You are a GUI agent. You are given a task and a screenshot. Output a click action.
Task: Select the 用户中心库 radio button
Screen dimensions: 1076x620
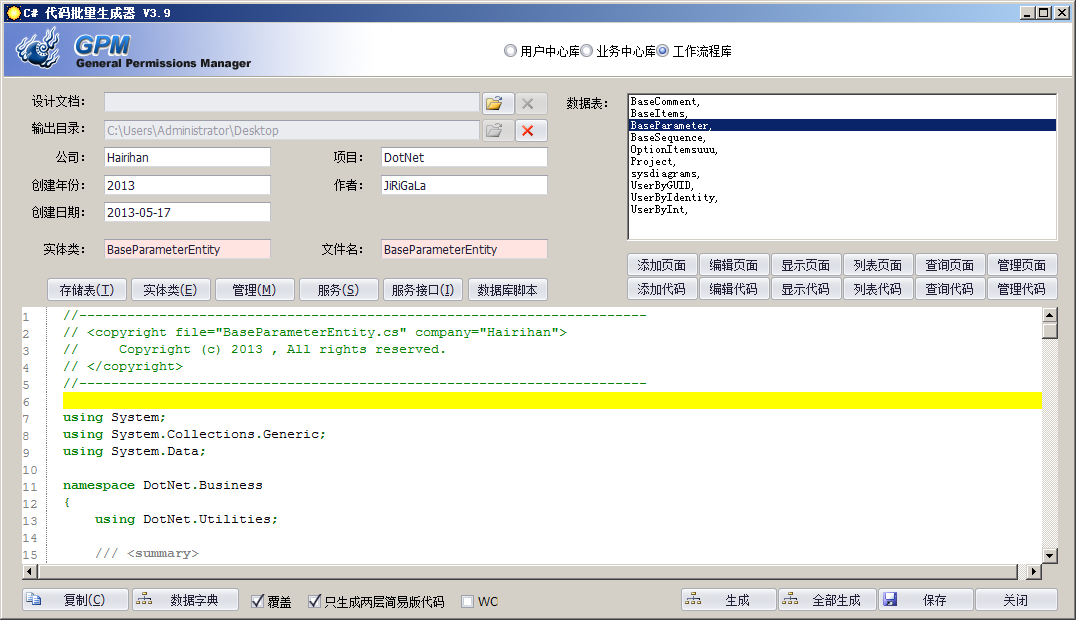click(510, 51)
